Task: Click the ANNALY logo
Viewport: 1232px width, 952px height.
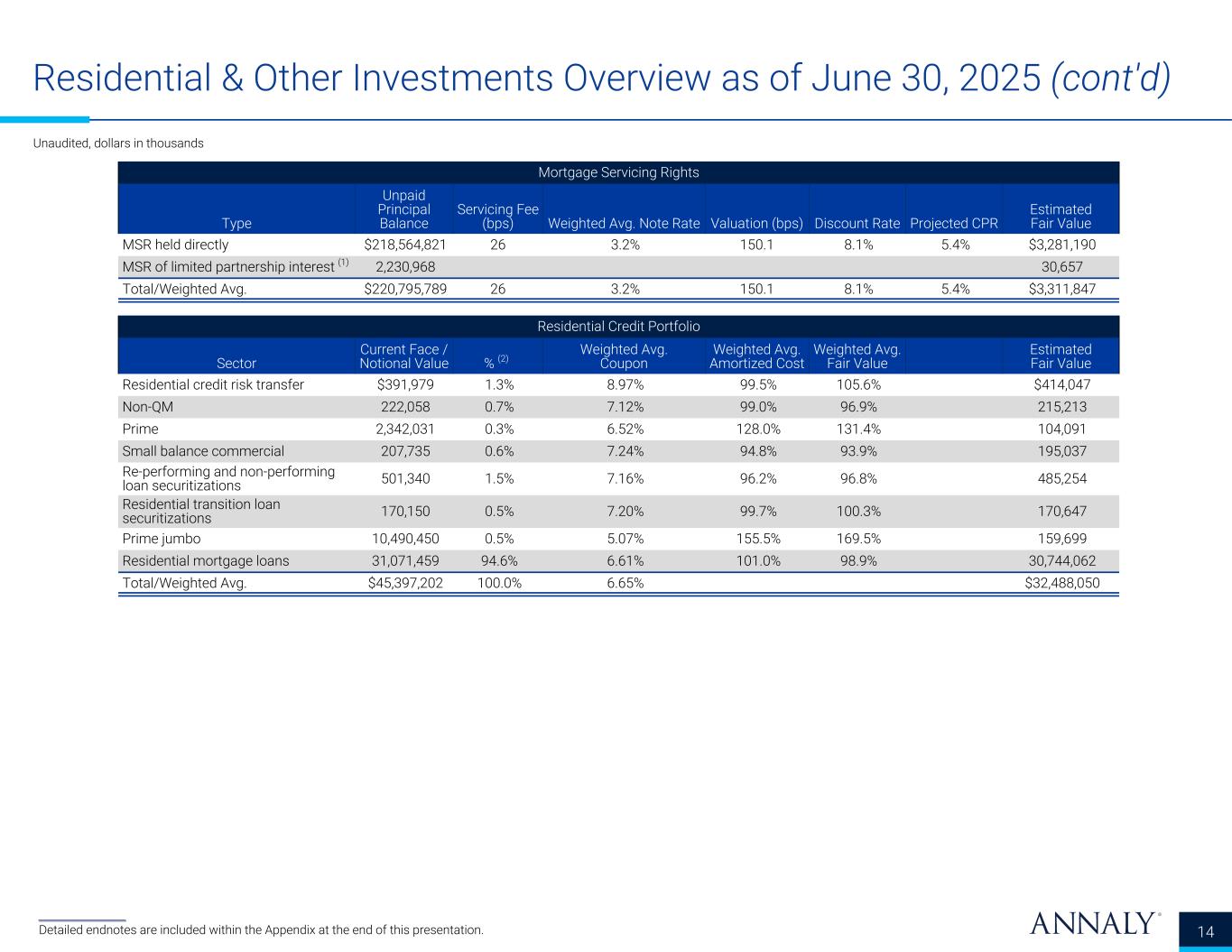Action: pyautogui.click(x=1094, y=924)
